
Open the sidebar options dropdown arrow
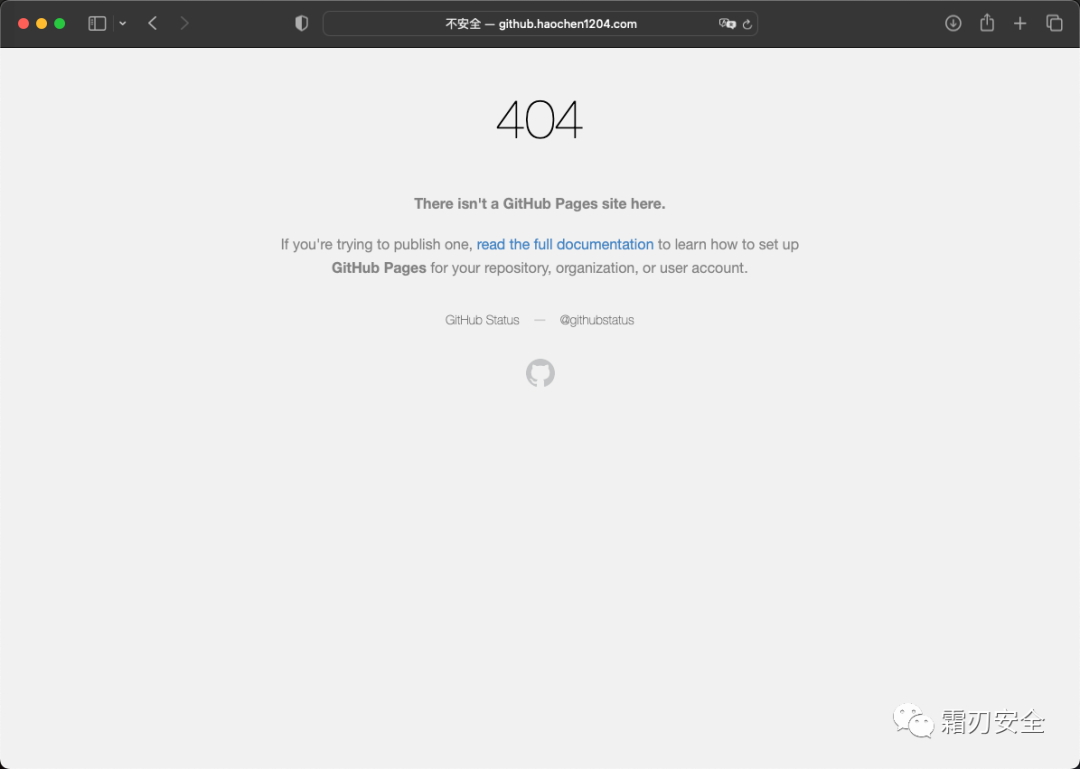pos(123,23)
